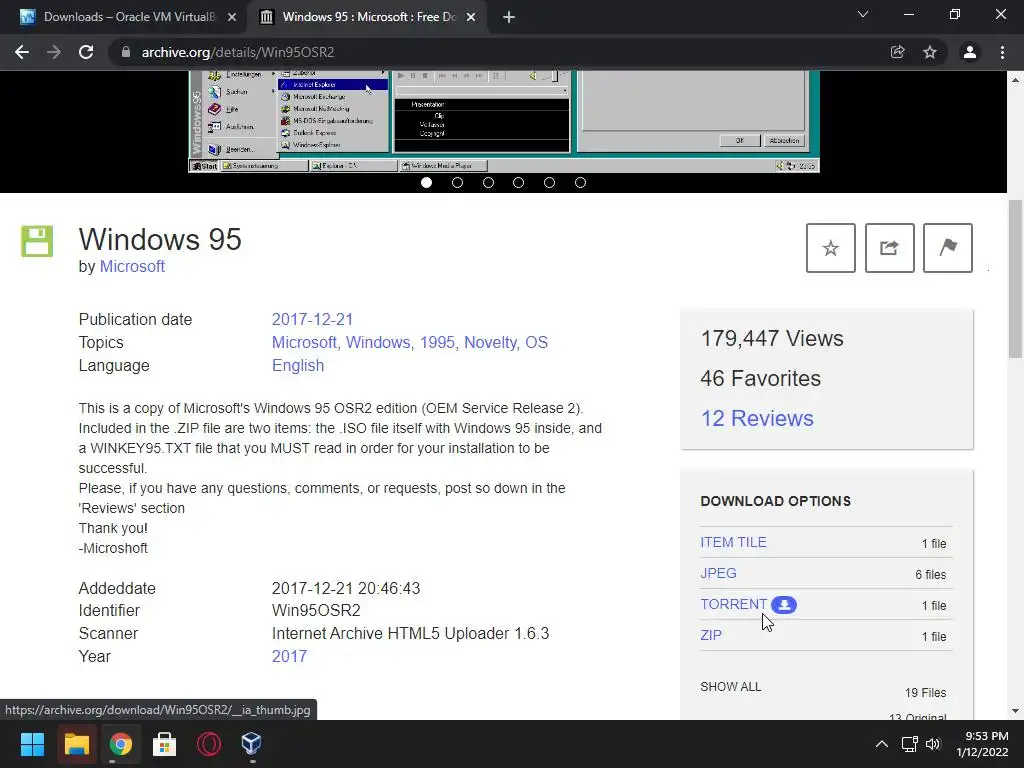
Task: Click the volume speaker tray icon
Action: pyautogui.click(x=933, y=744)
